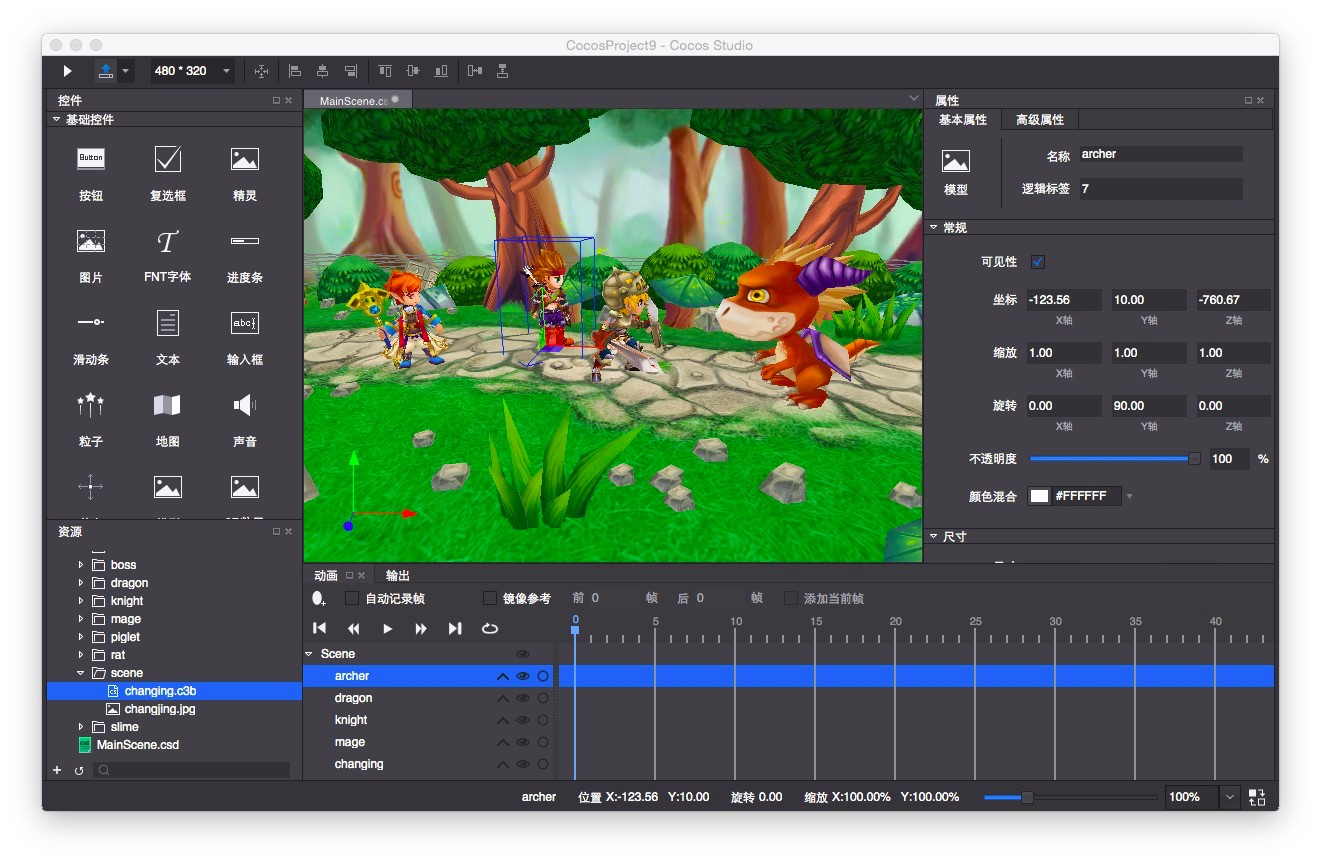Select the 复选框 checkbox widget
This screenshot has width=1321, height=861.
[x=168, y=173]
